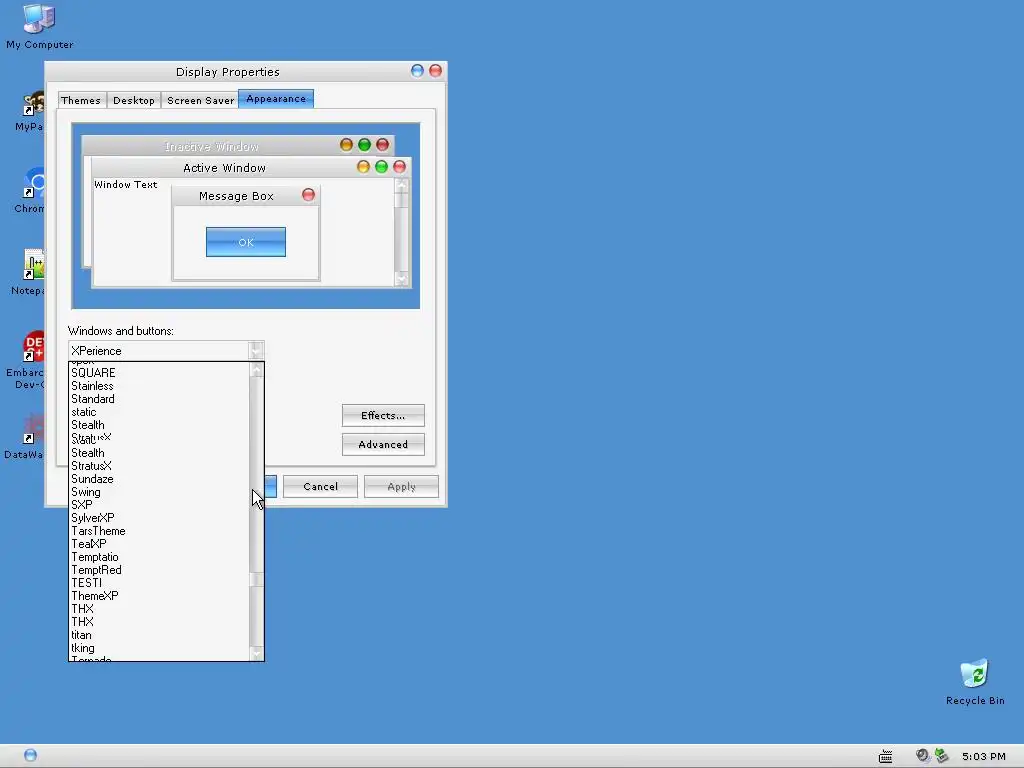Click the style list scrollbar thumb
The image size is (1024, 768).
coord(257,580)
